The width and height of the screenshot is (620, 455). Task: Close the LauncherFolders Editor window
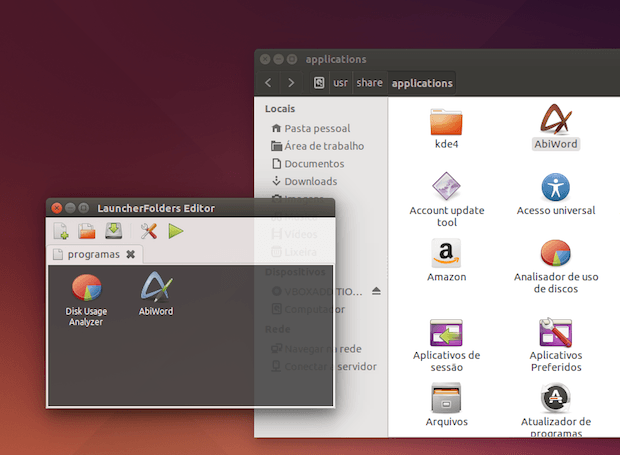coord(57,208)
